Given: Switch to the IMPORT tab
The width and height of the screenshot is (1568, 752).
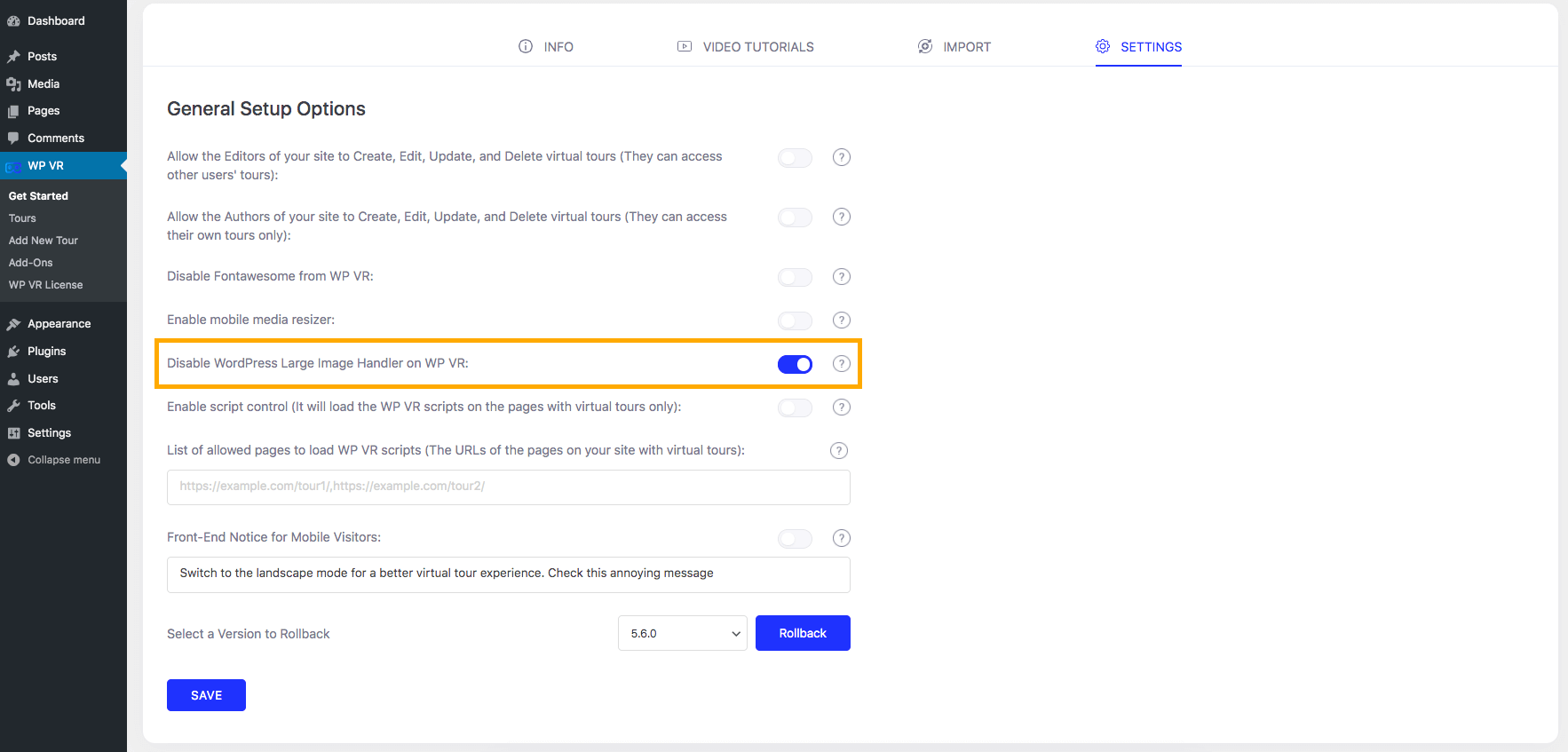Looking at the screenshot, I should tap(954, 46).
